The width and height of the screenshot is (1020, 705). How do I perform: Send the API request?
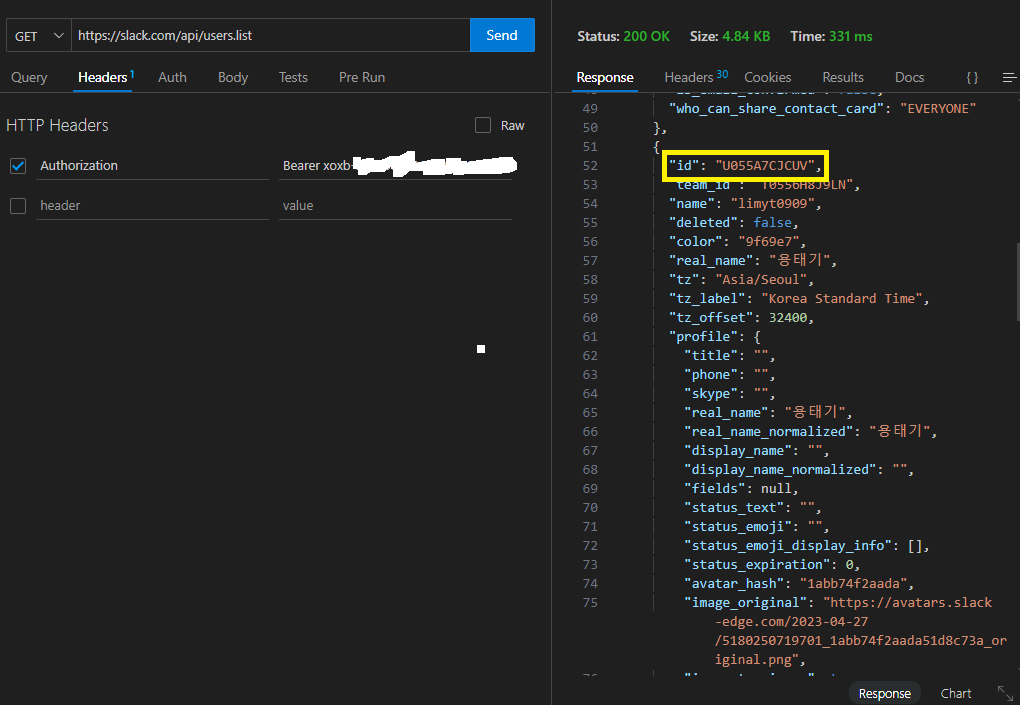(x=502, y=35)
